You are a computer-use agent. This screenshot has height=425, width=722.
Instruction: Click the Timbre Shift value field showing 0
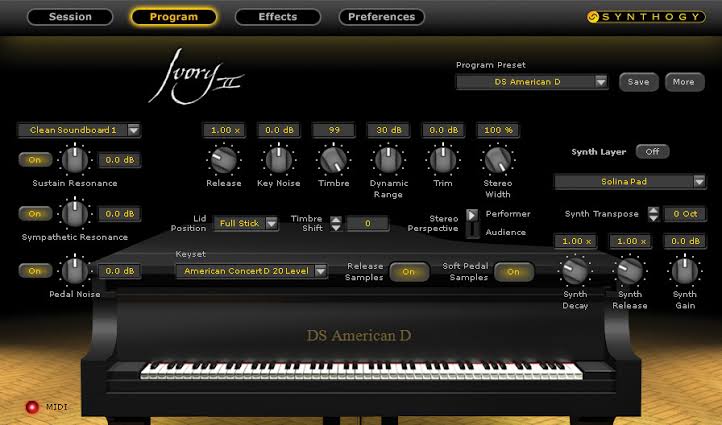[x=367, y=223]
